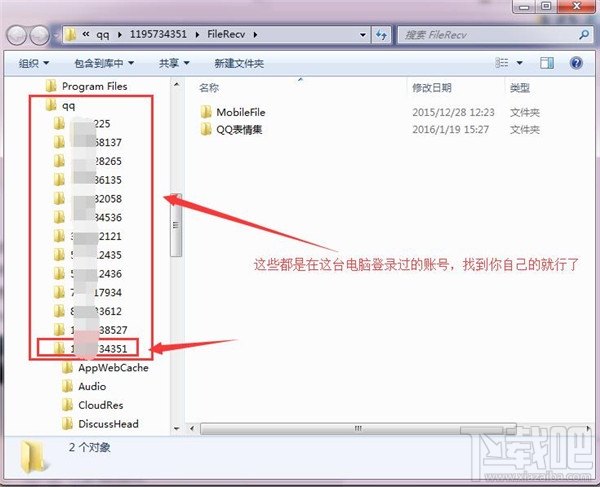Sort by the 类型 column header
Image resolution: width=600 pixels, height=487 pixels.
pos(520,88)
